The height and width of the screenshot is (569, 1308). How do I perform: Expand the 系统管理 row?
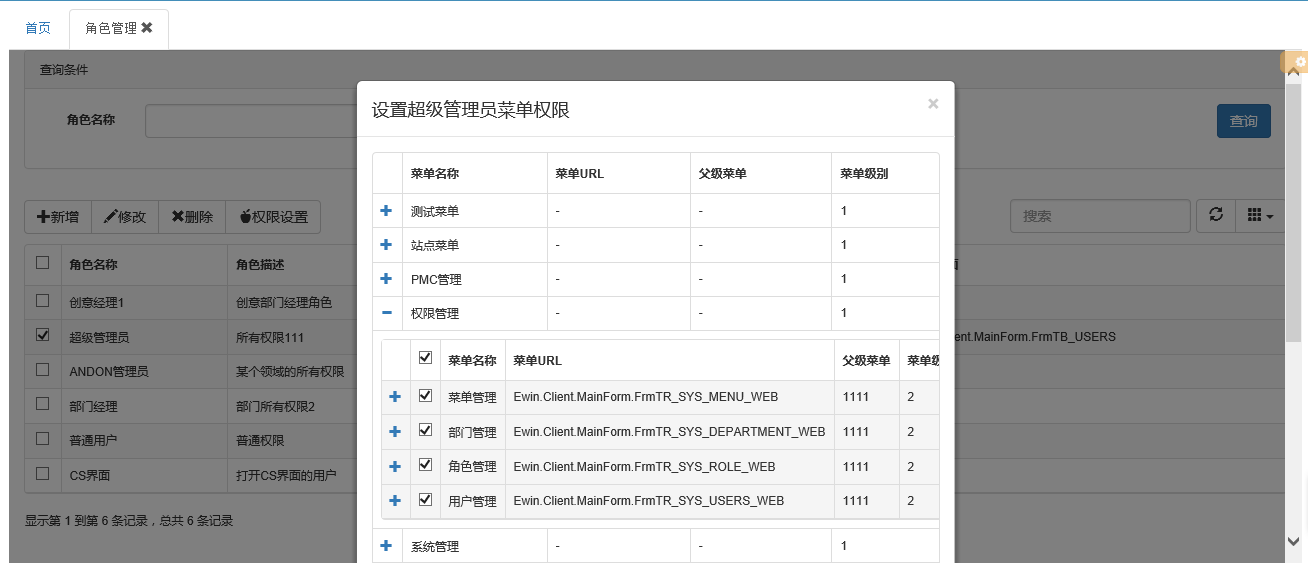(386, 546)
